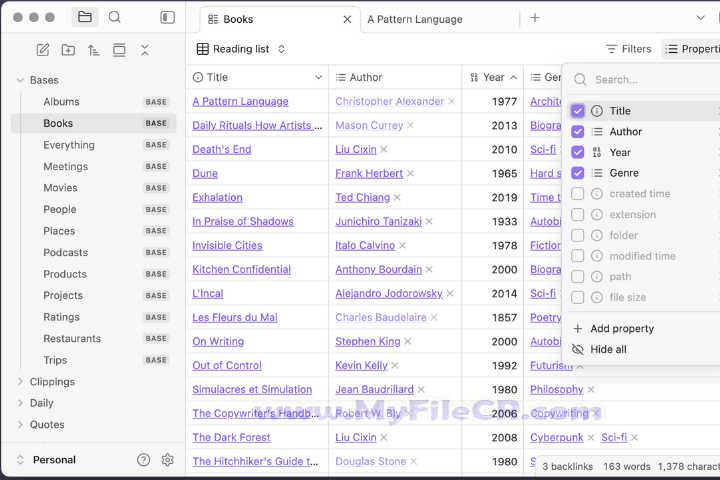Click the sort order icon in sidebar
The height and width of the screenshot is (480, 720).
93,50
